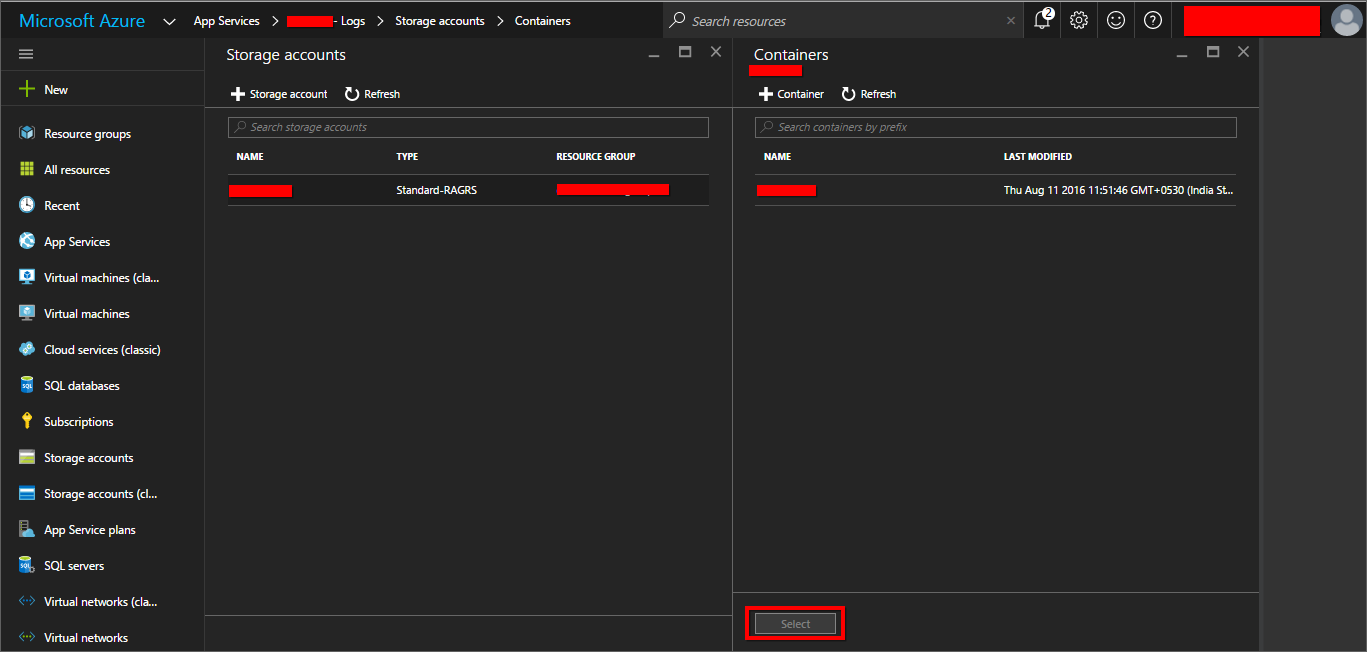Viewport: 1367px width, 652px height.
Task: Click the feedback smiley icon
Action: pos(1116,20)
